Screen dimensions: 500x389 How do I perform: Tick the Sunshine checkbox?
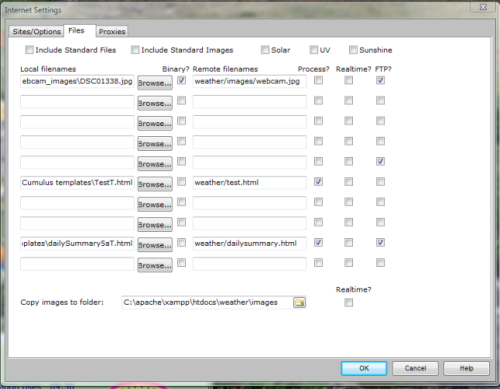353,50
